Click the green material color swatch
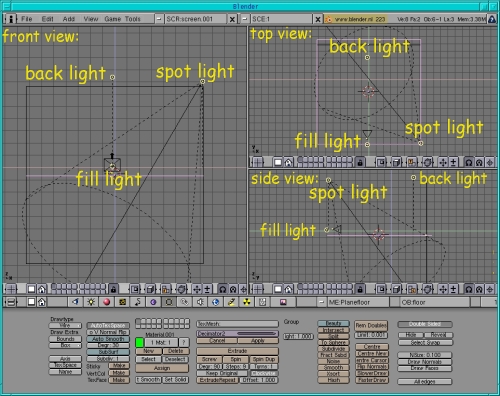The width and height of the screenshot is (500, 396). click(140, 342)
